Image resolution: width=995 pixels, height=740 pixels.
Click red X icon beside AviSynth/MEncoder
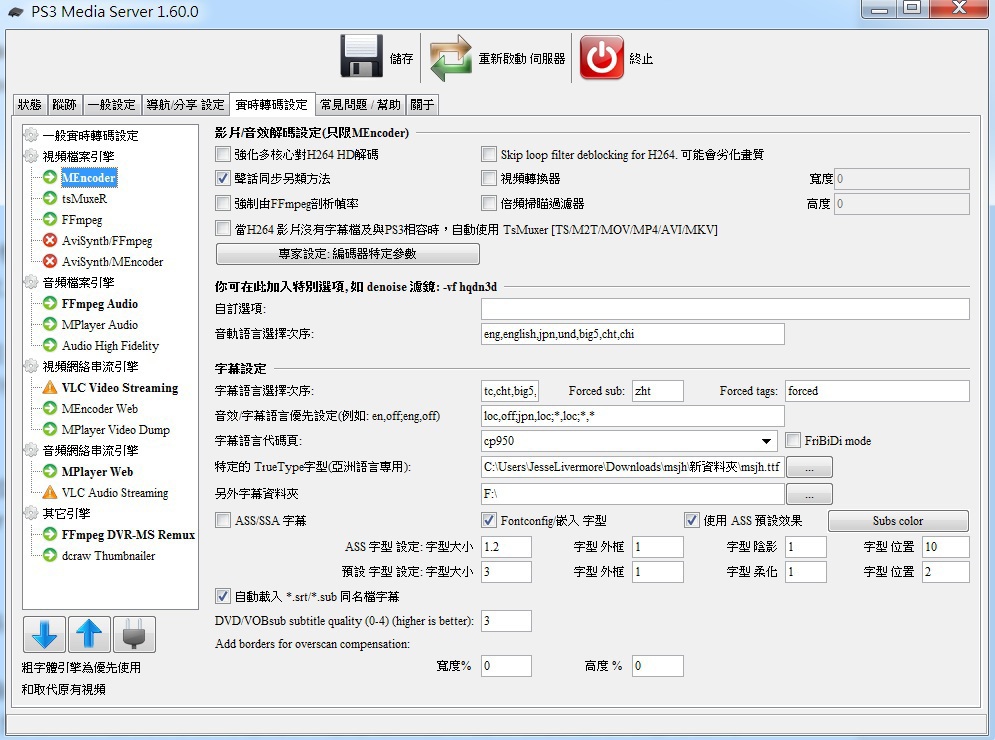[50, 261]
